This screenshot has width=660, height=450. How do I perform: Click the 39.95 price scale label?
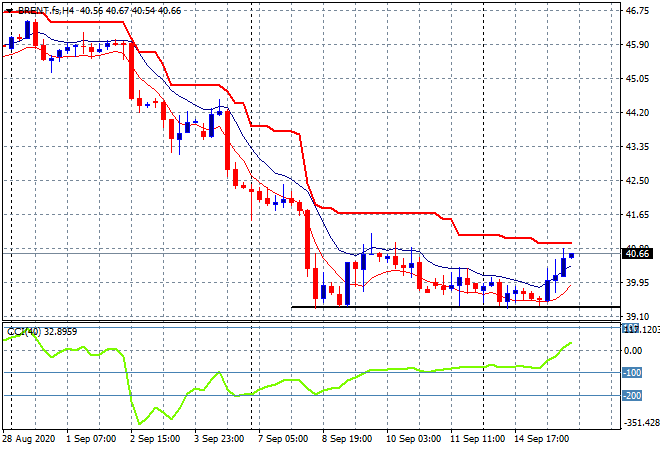(x=638, y=282)
